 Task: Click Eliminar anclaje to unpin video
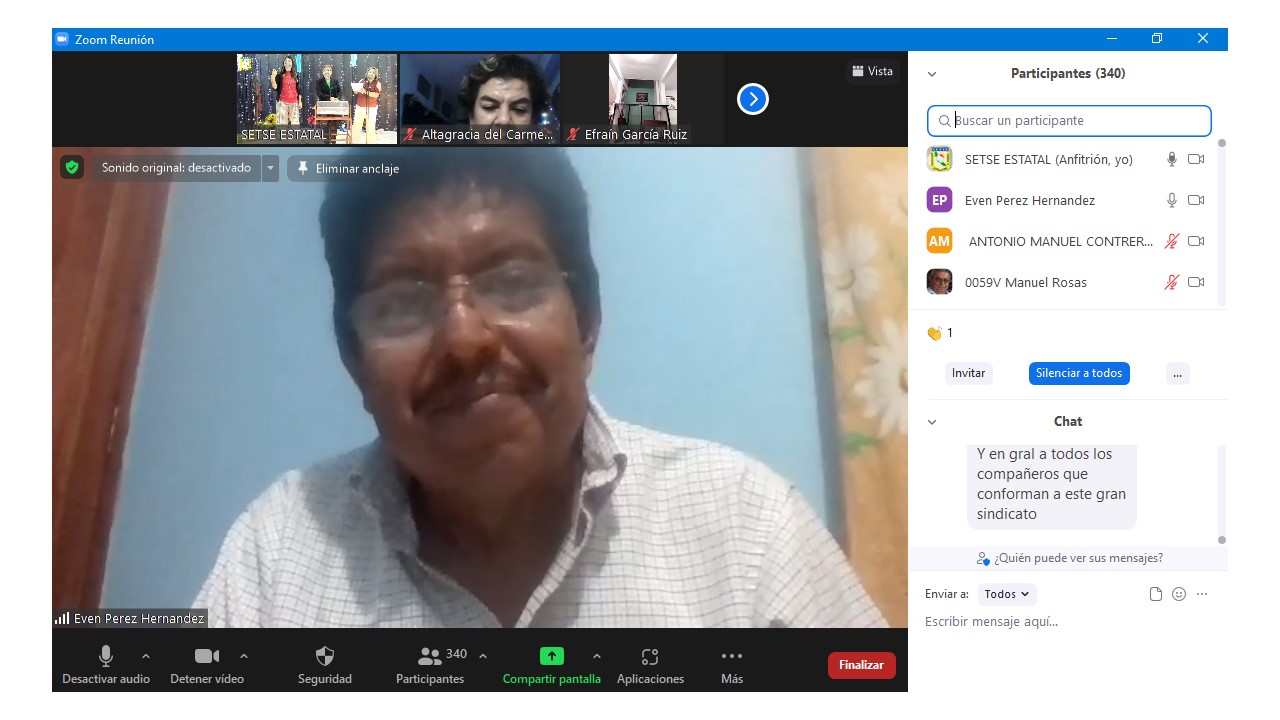click(x=348, y=168)
